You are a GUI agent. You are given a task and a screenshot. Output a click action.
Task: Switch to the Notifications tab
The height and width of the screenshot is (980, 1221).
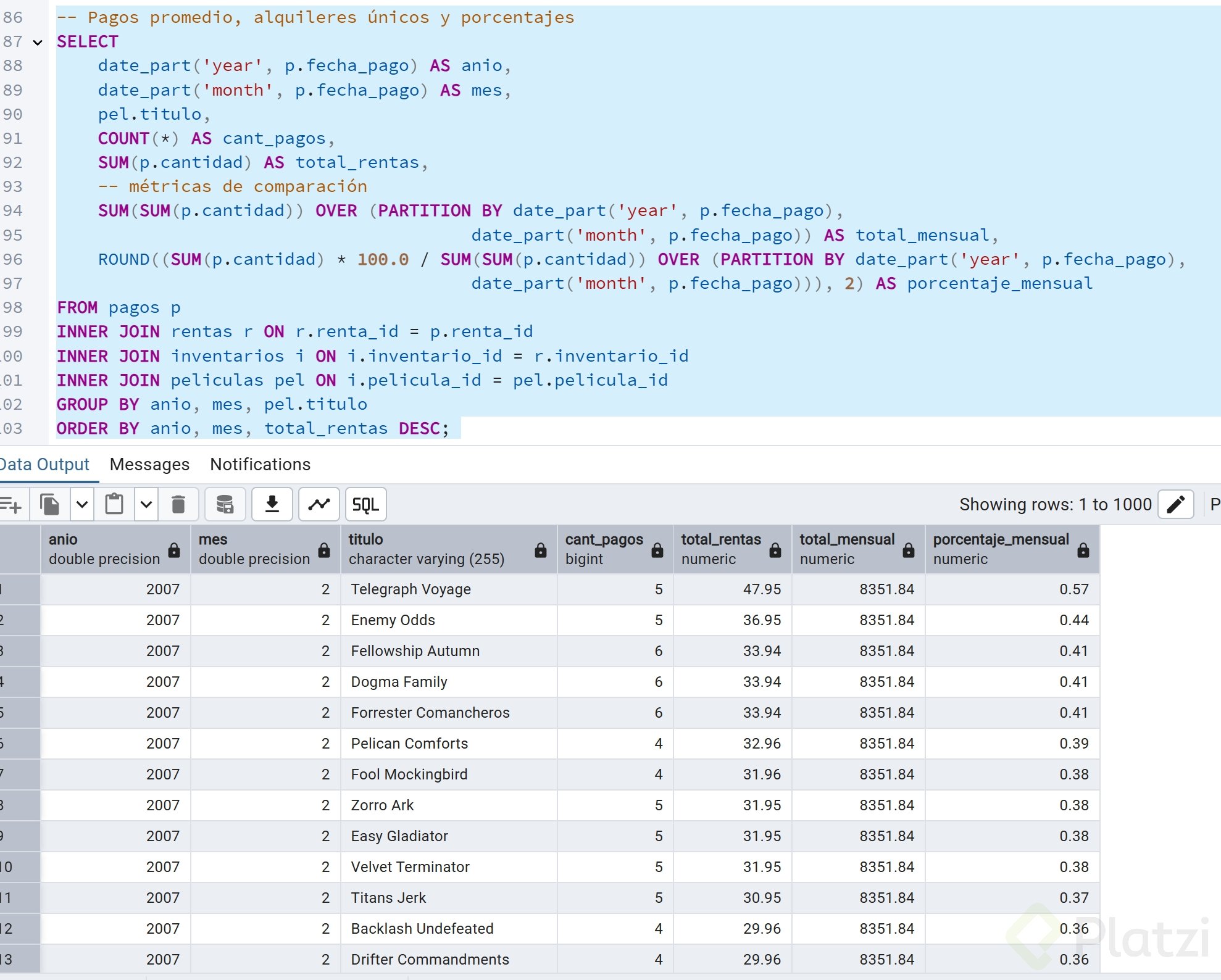pos(260,465)
